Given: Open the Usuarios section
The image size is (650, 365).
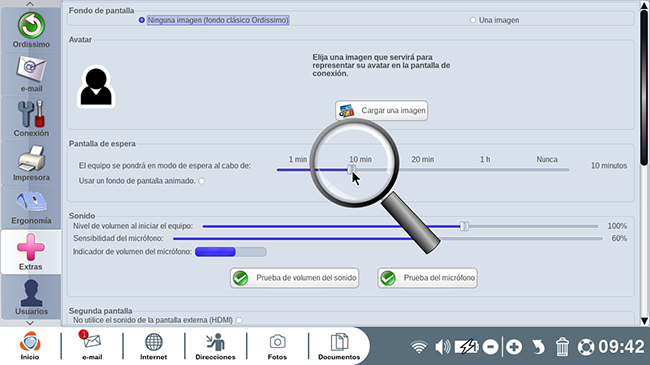Looking at the screenshot, I should click(31, 297).
